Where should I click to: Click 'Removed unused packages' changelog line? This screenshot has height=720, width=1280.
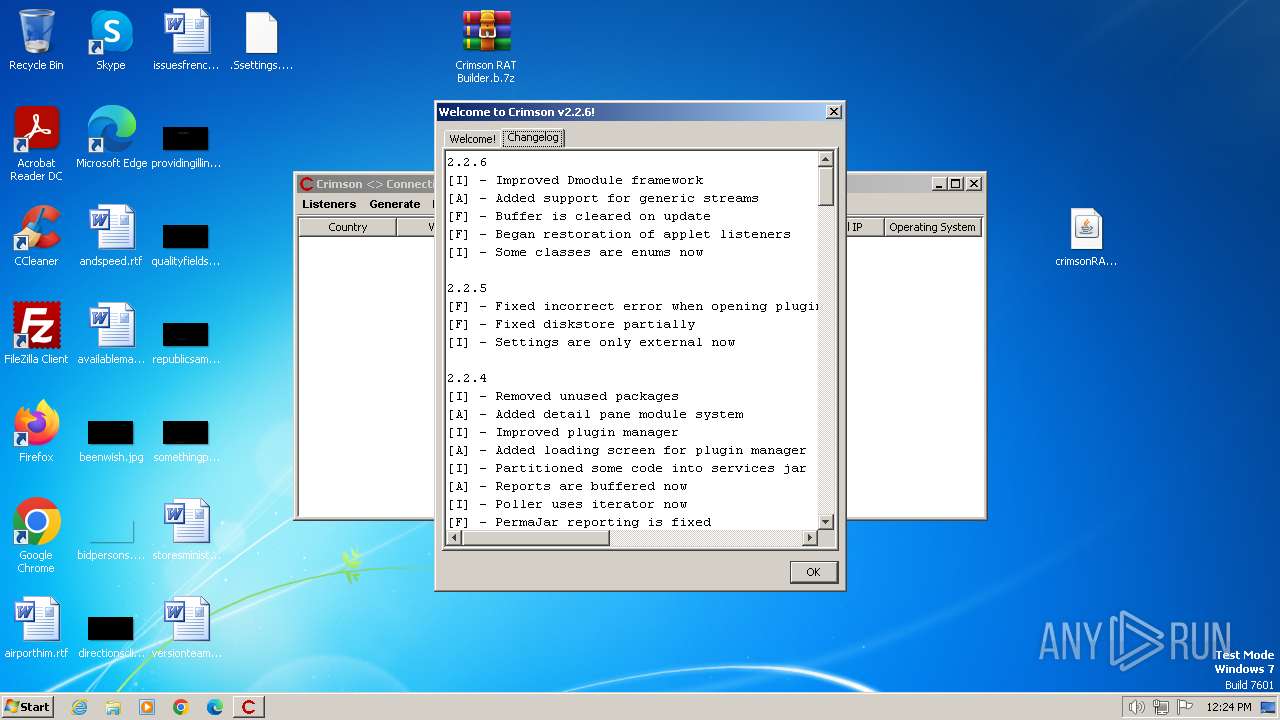[x=587, y=396]
